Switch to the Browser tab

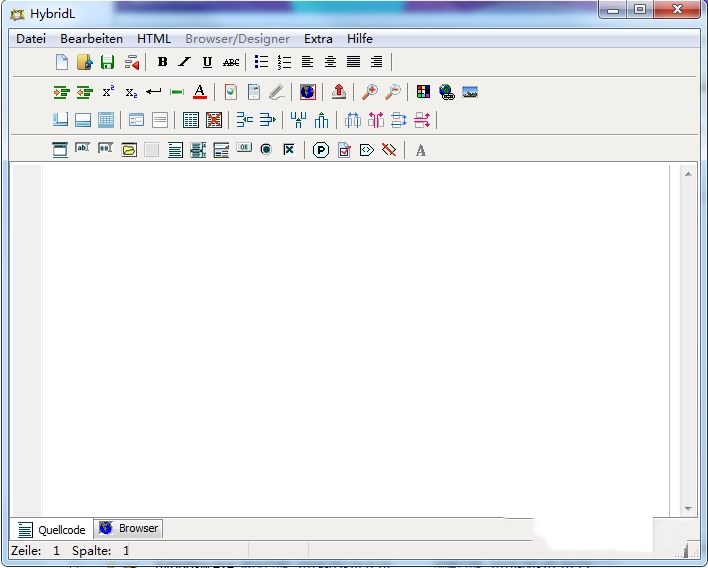point(129,528)
